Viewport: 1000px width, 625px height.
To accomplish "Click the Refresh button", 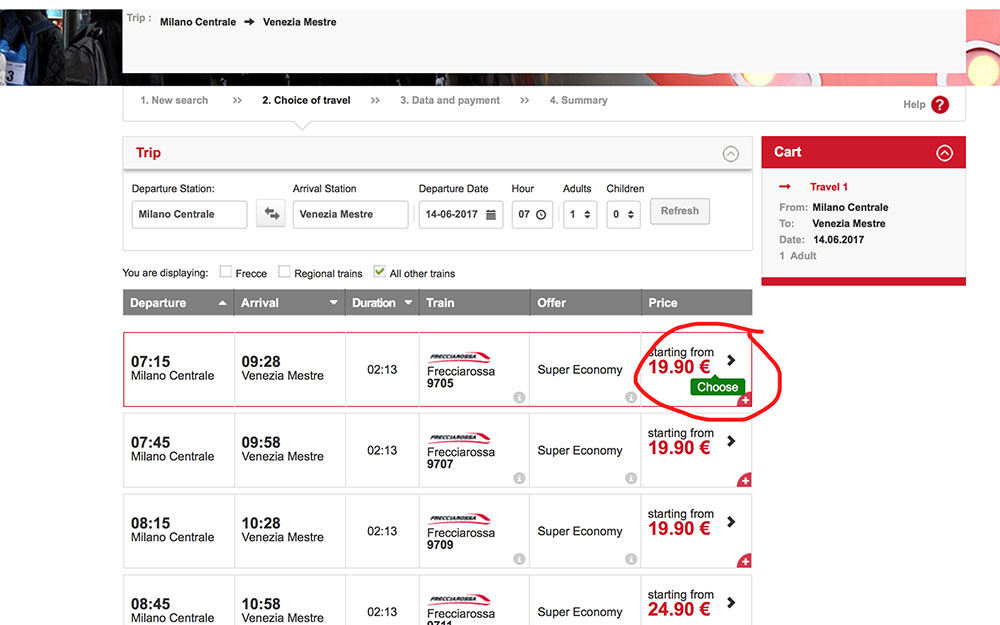I will 680,211.
